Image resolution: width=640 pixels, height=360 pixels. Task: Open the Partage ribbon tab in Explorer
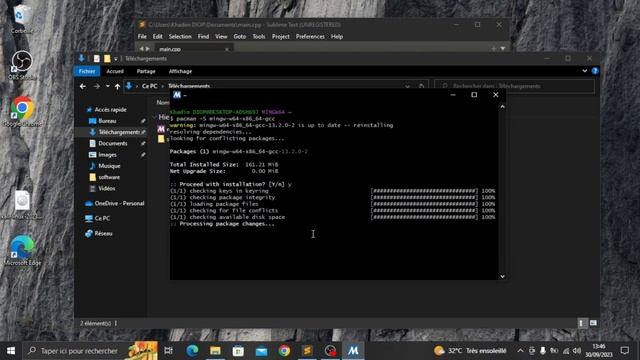tap(146, 71)
